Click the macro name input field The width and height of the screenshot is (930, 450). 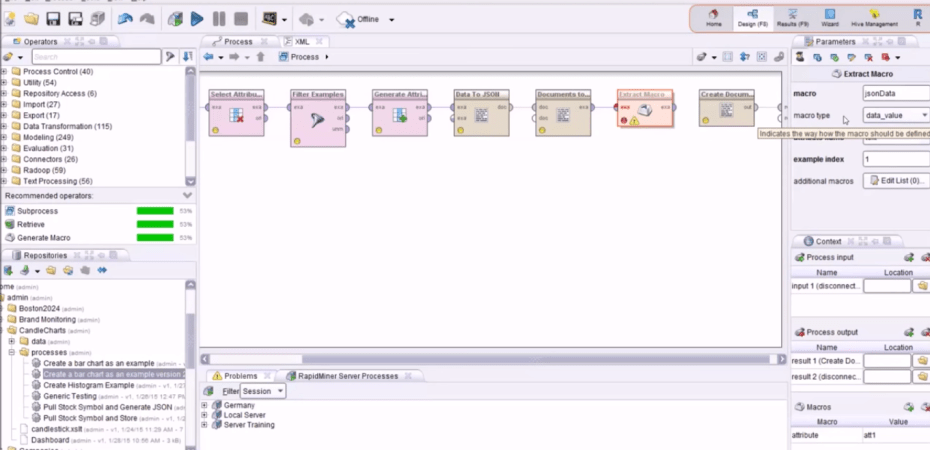click(894, 93)
